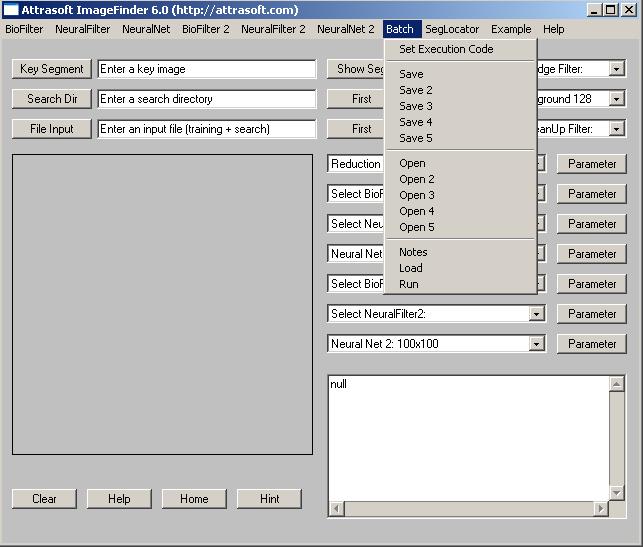Image resolution: width=643 pixels, height=547 pixels.
Task: Click the key image text field
Action: coord(207,69)
